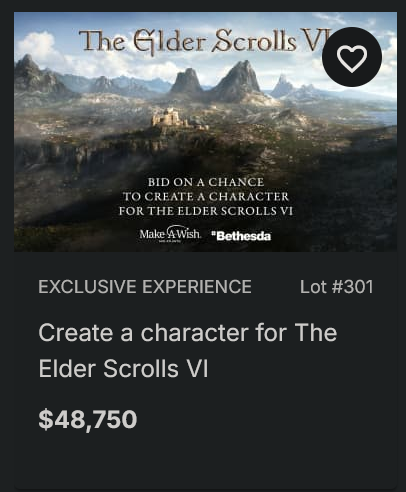Image resolution: width=406 pixels, height=492 pixels.
Task: Click the empty card area below the price
Action: tap(205, 460)
